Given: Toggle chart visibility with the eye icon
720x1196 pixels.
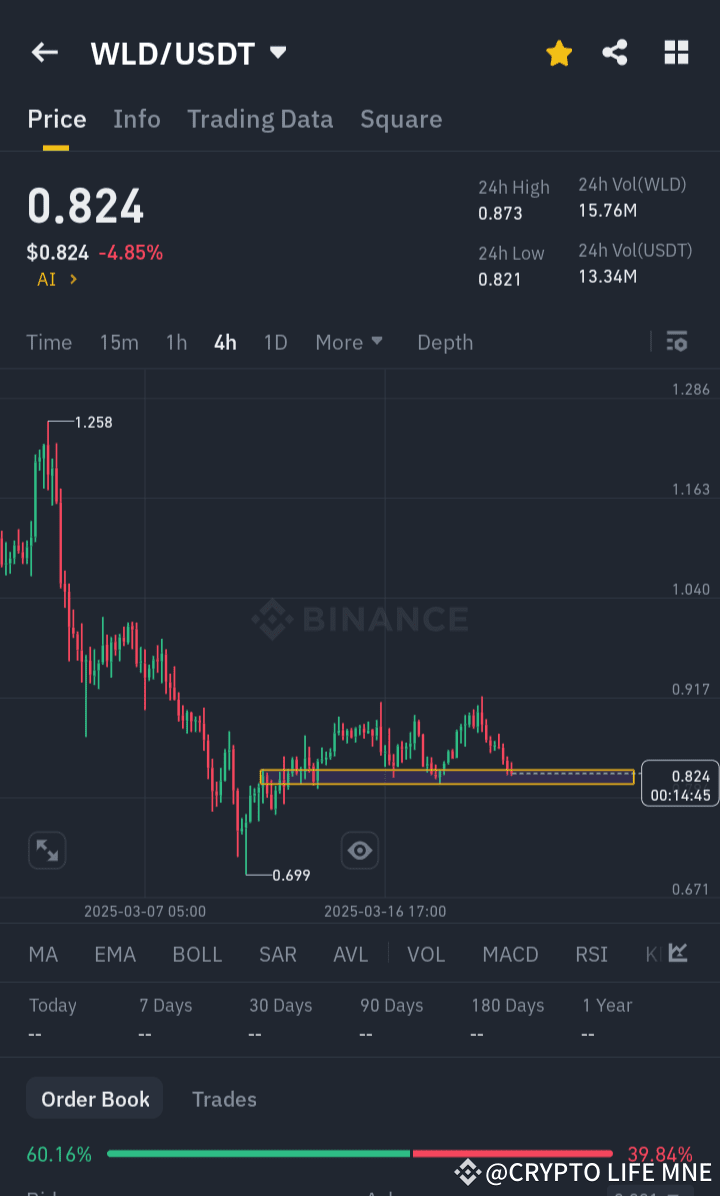Looking at the screenshot, I should (359, 850).
